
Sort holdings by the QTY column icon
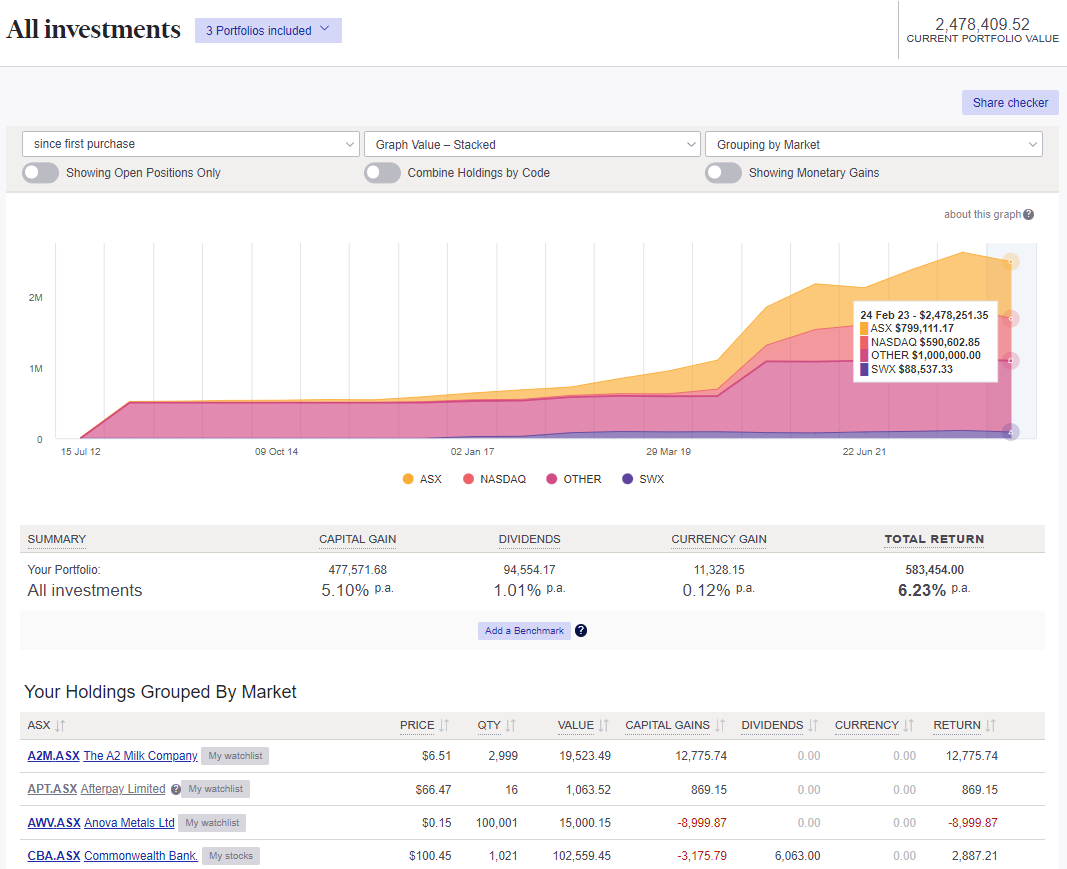510,725
